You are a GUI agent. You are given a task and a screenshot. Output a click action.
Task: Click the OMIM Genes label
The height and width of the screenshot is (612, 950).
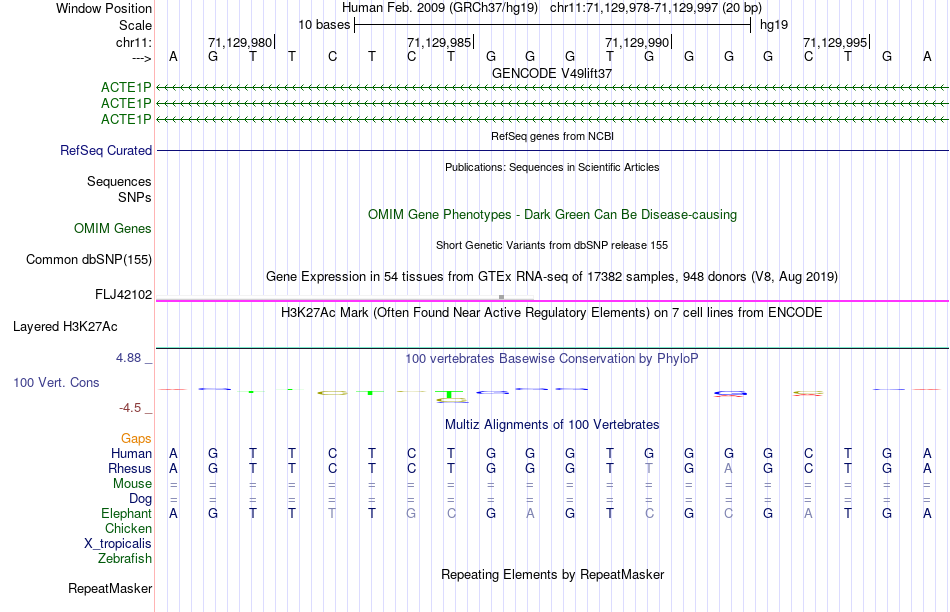pos(113,228)
